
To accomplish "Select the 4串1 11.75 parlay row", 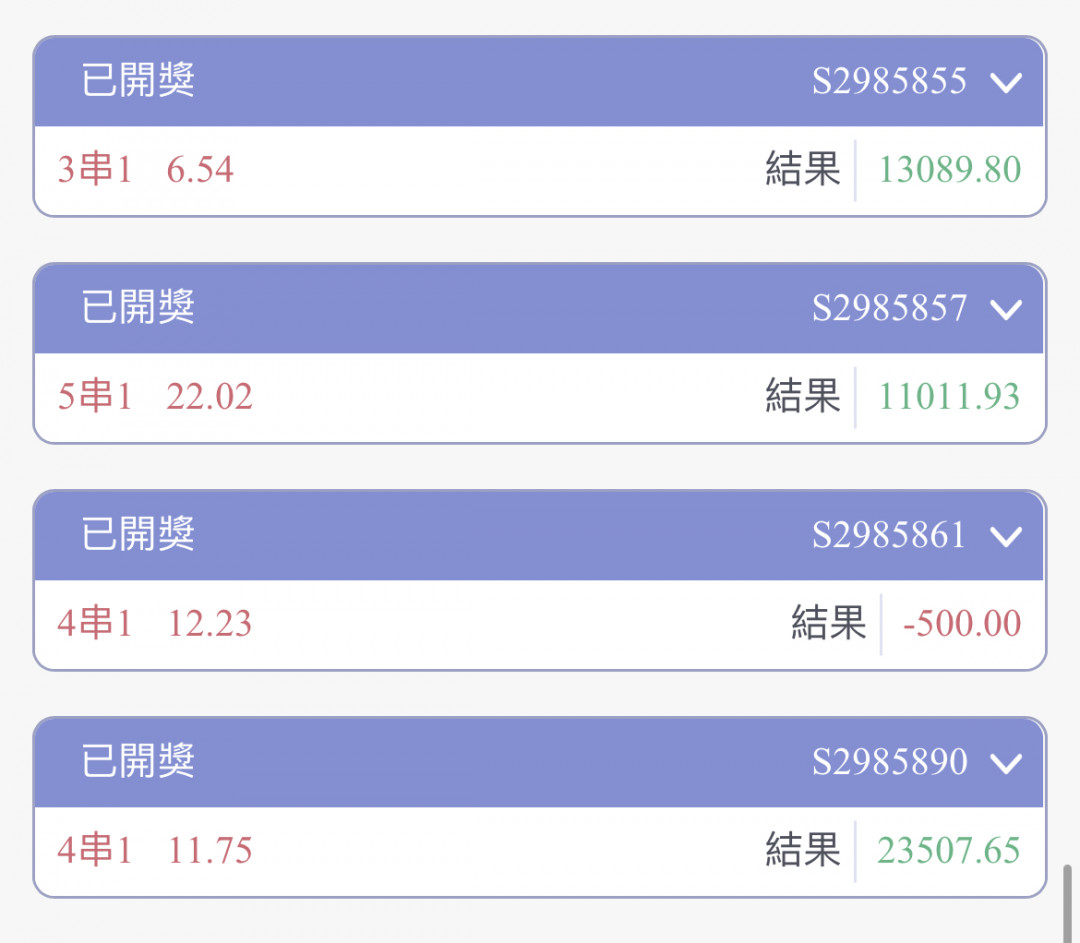I will click(x=540, y=851).
